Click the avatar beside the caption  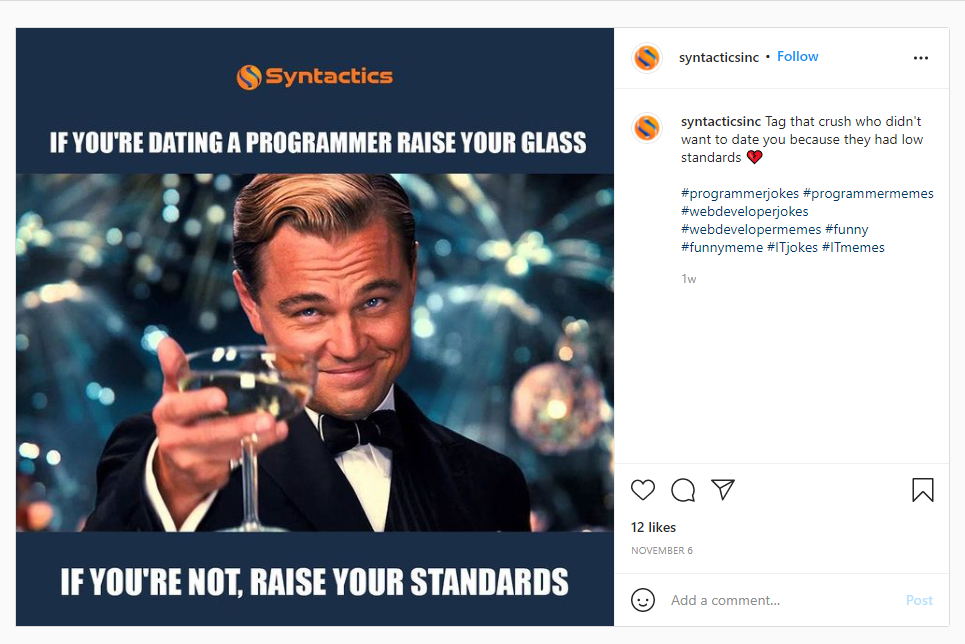coord(647,128)
